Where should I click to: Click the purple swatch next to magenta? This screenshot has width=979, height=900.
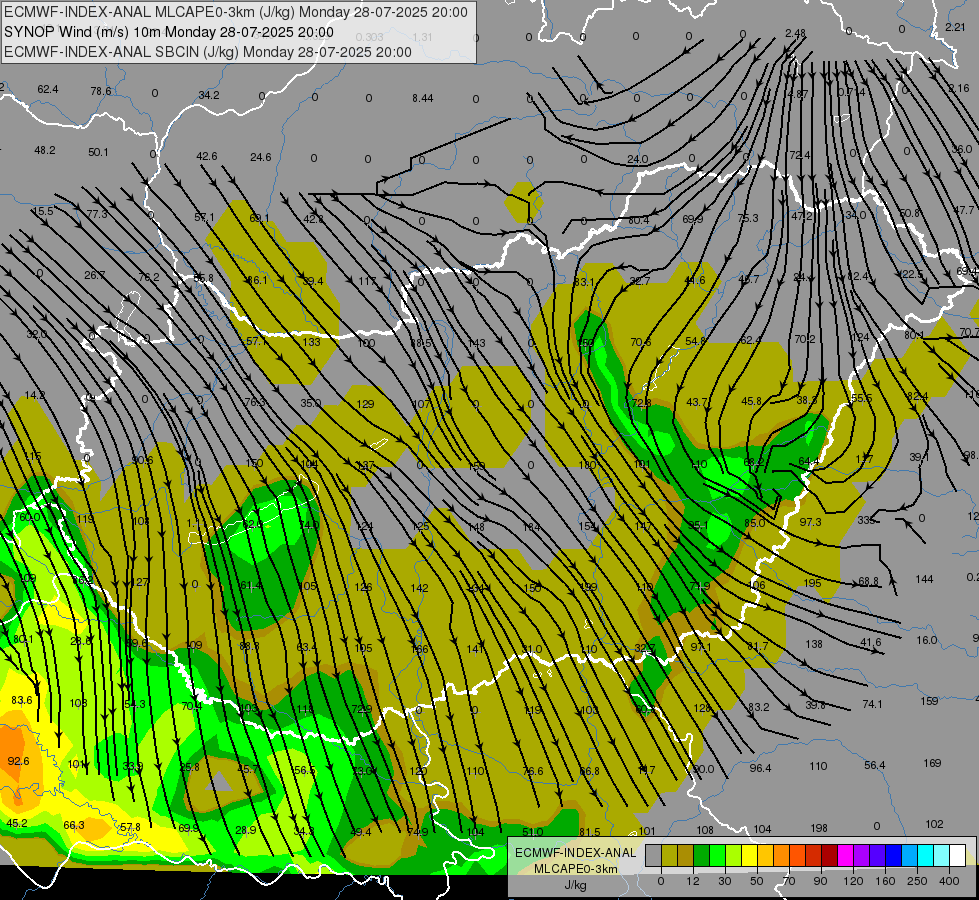click(861, 855)
